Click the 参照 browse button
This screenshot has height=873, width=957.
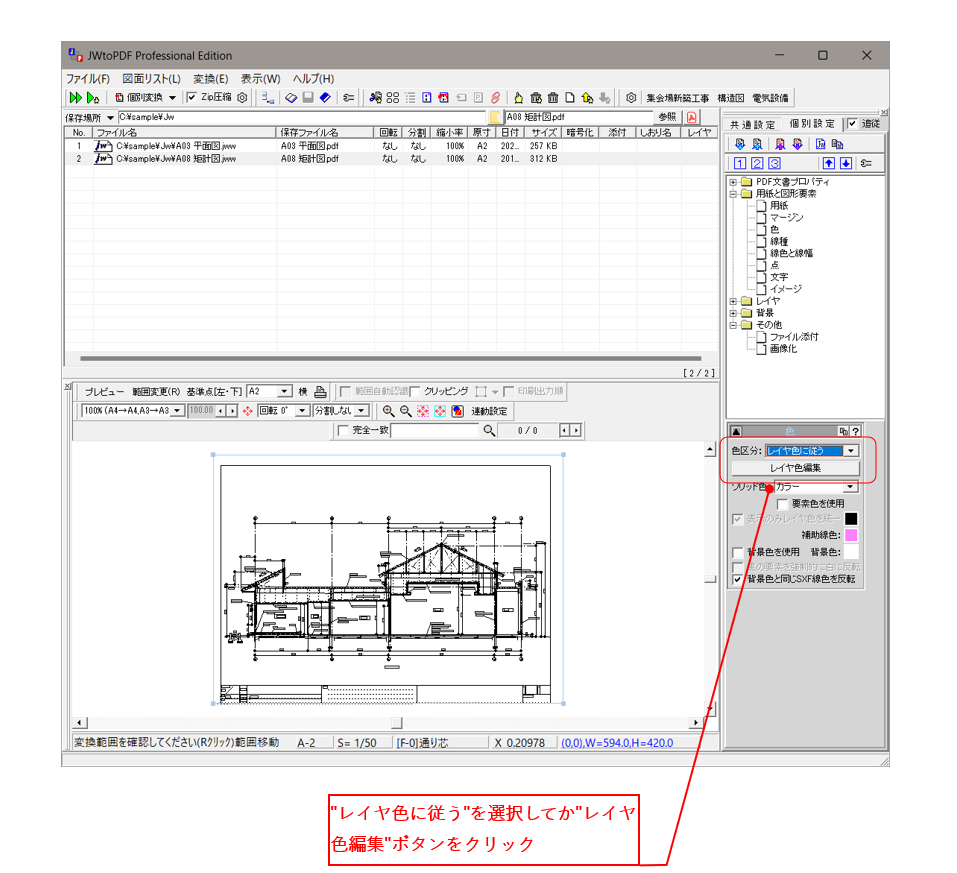[x=666, y=117]
